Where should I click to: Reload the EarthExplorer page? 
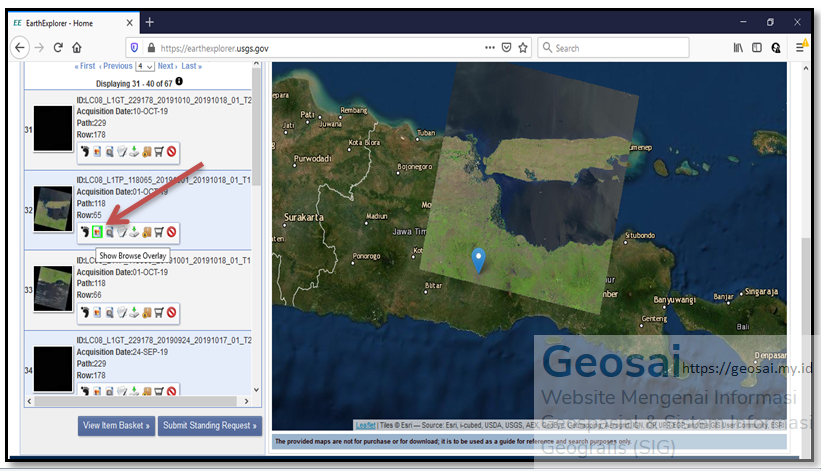pos(58,48)
